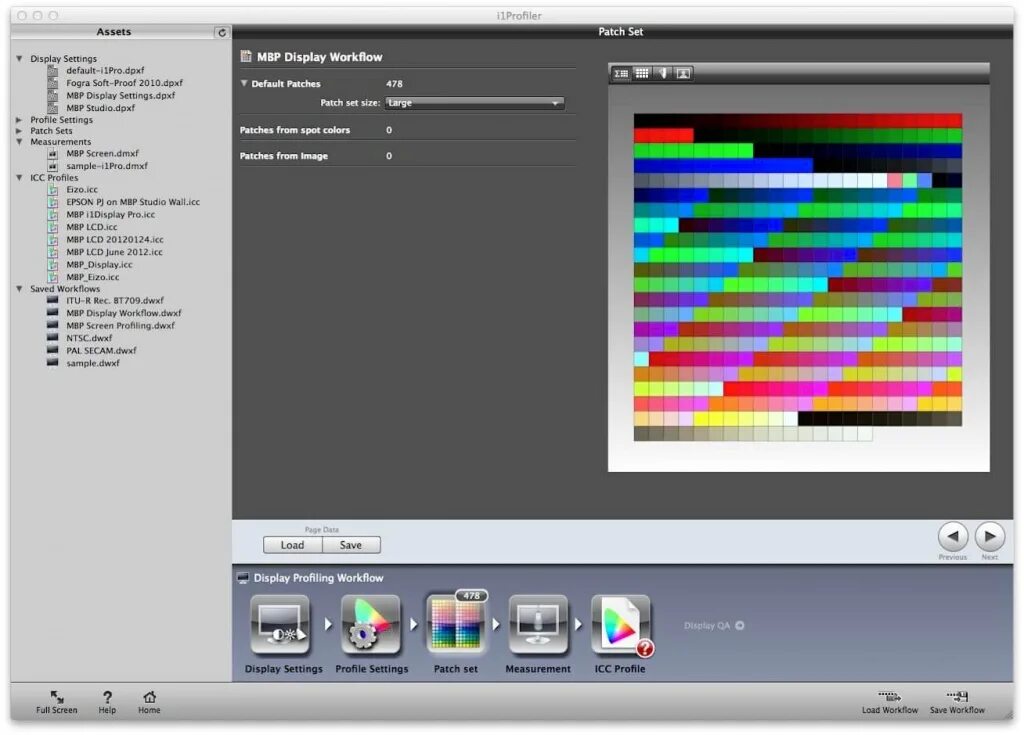Click the Display Profiling Workflow monitor icon
This screenshot has height=735, width=1024.
coord(243,578)
